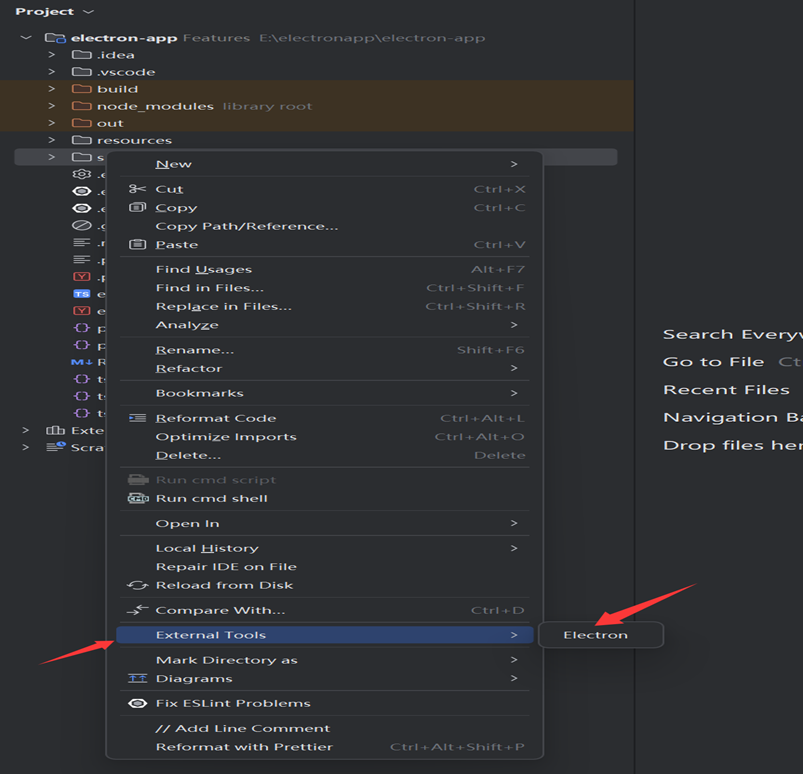Screen dimensions: 803x774
Task: Choose Reformat with Prettier
Action: (244, 747)
